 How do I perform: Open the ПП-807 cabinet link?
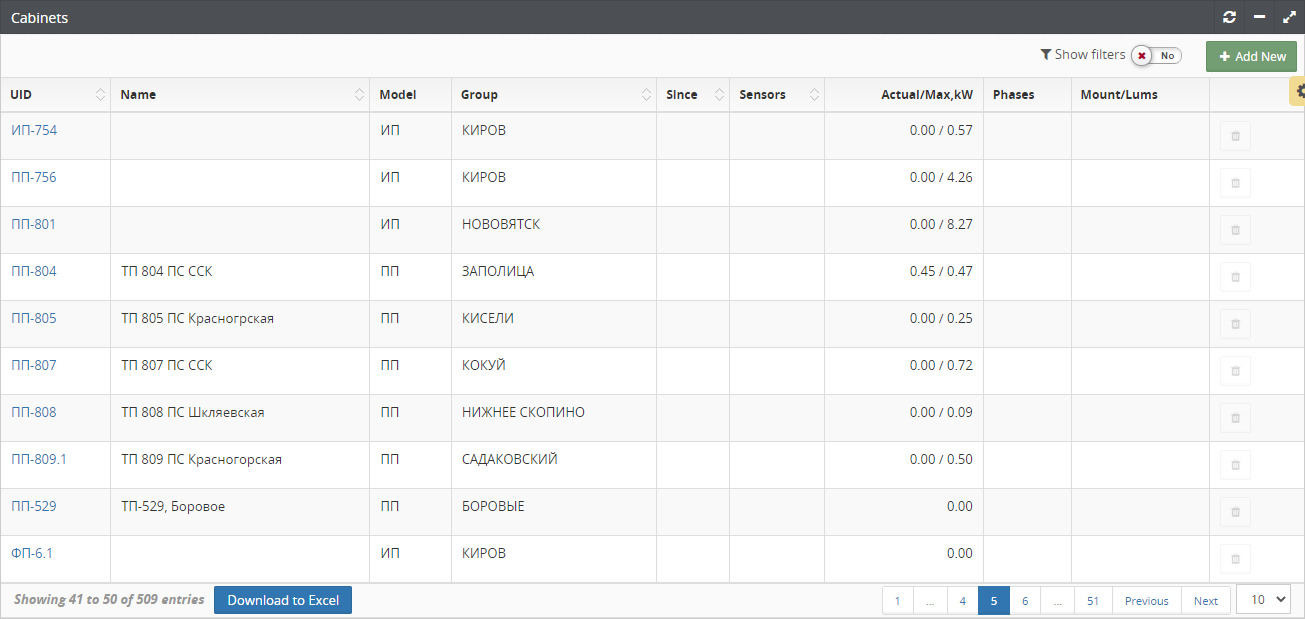pyautogui.click(x=34, y=365)
